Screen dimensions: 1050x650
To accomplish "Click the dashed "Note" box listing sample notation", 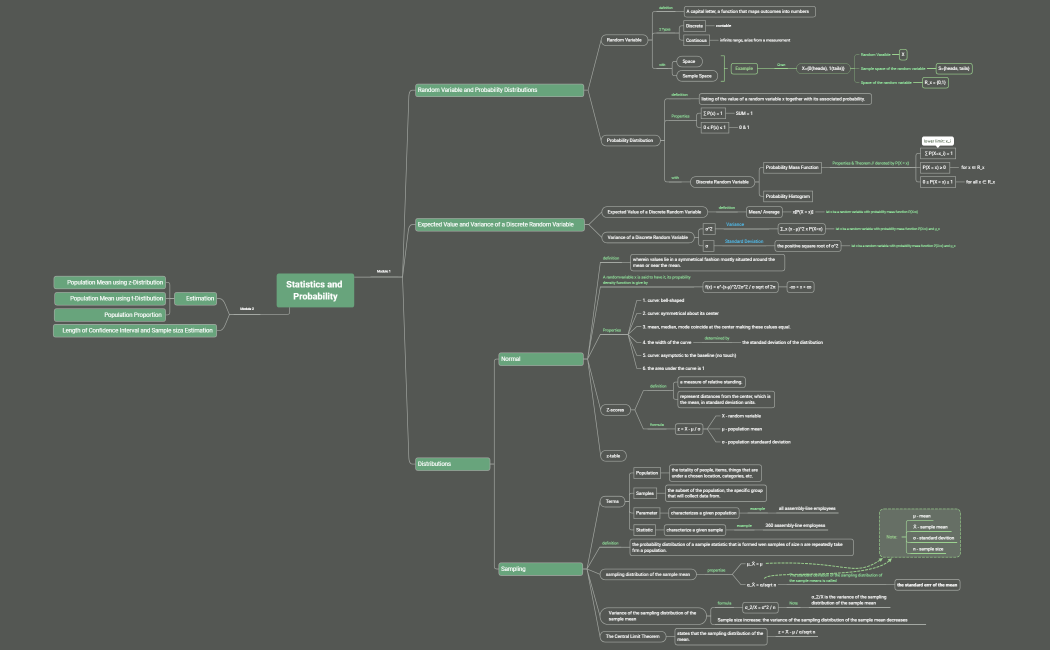I will click(919, 535).
